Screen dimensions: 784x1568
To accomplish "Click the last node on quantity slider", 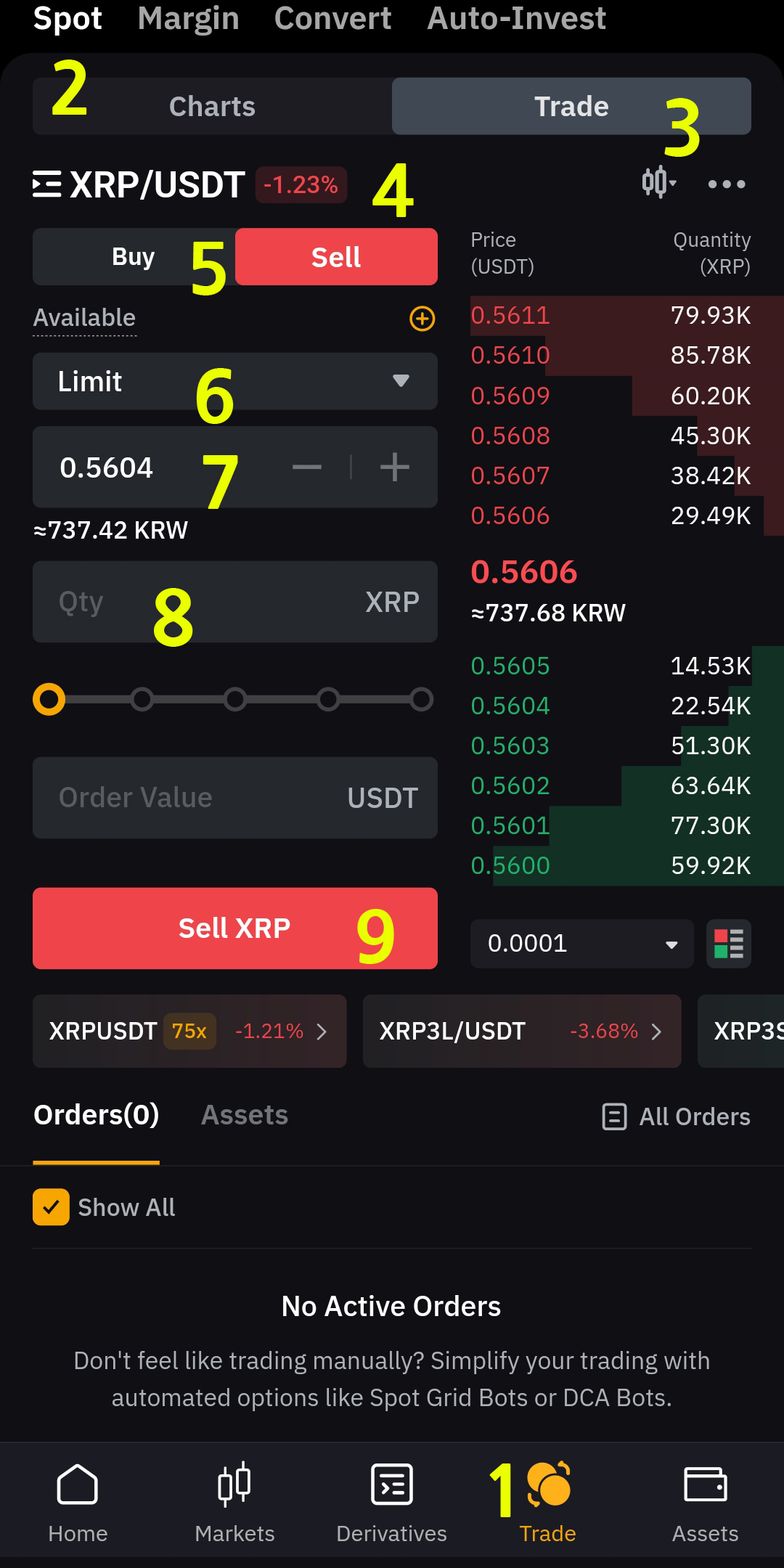I will 421,700.
